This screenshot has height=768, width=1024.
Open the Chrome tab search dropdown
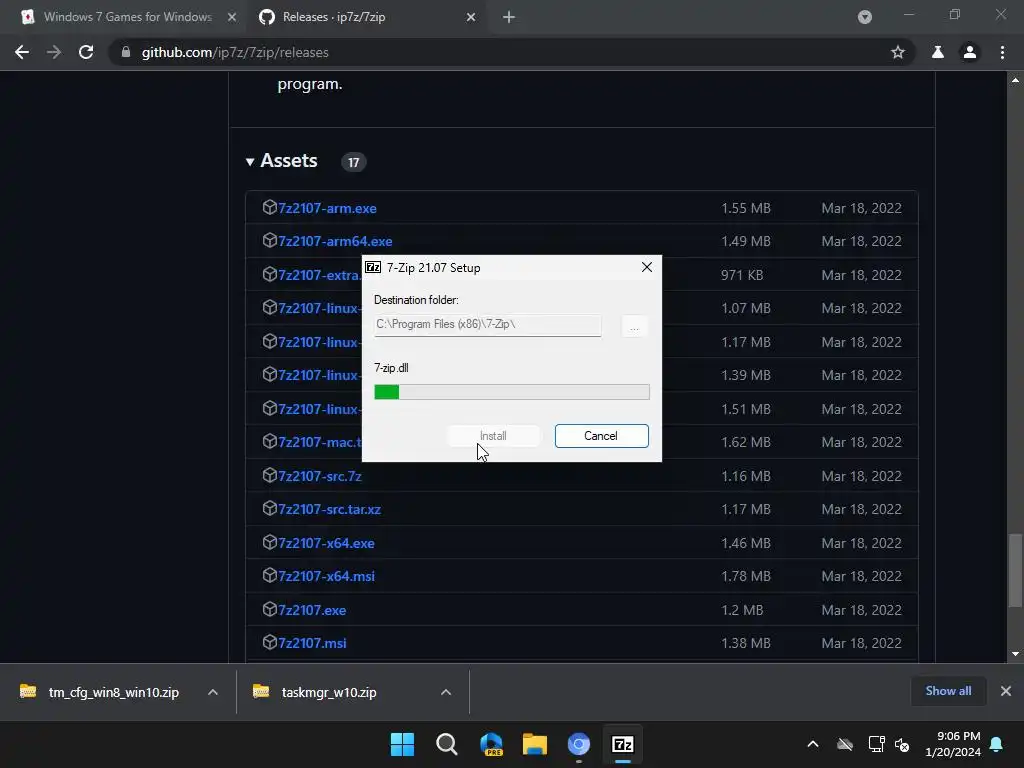click(x=865, y=18)
